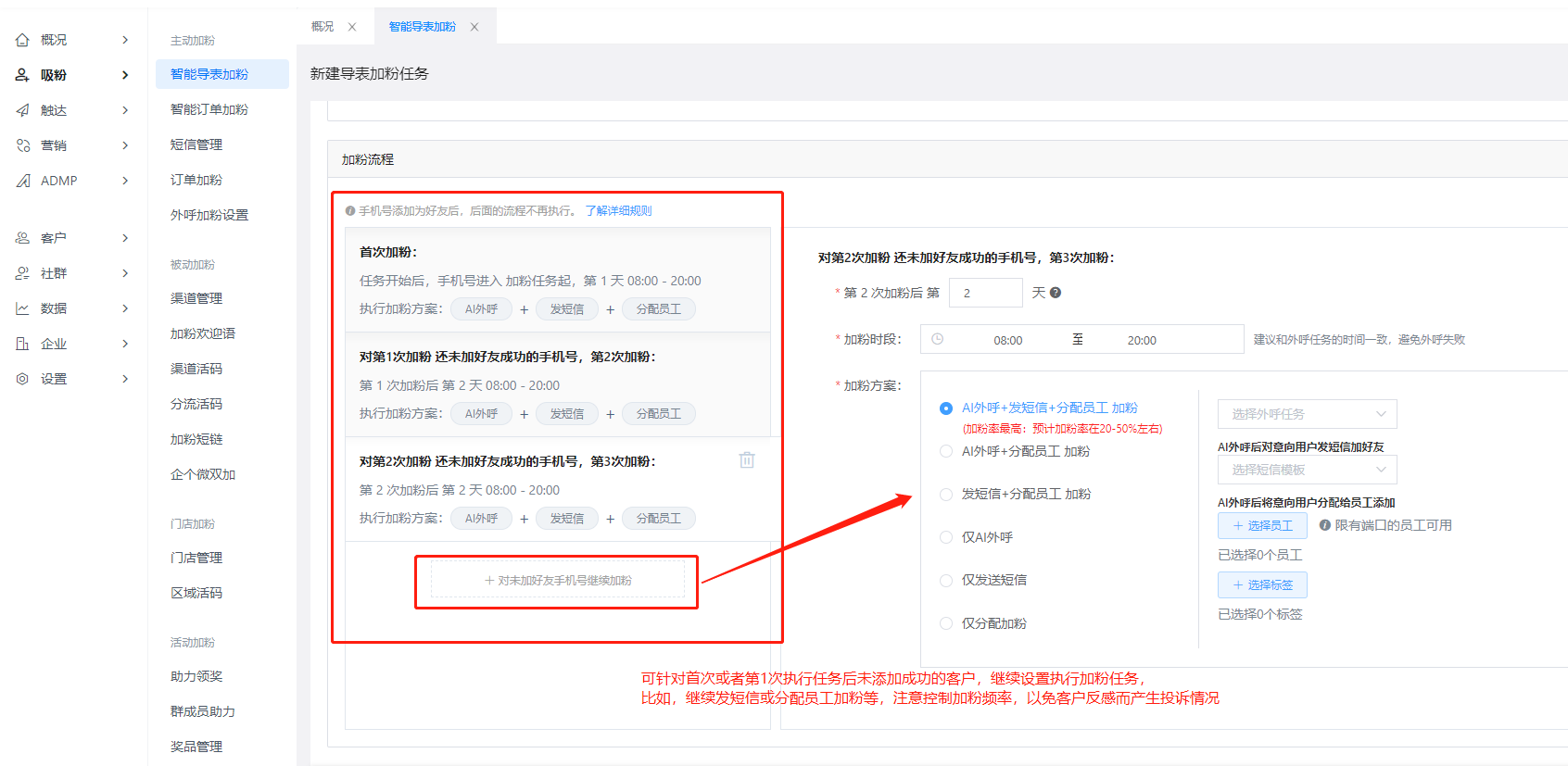Select the 仅AI外呼 radio option
This screenshot has height=766, width=1568.
pos(946,537)
